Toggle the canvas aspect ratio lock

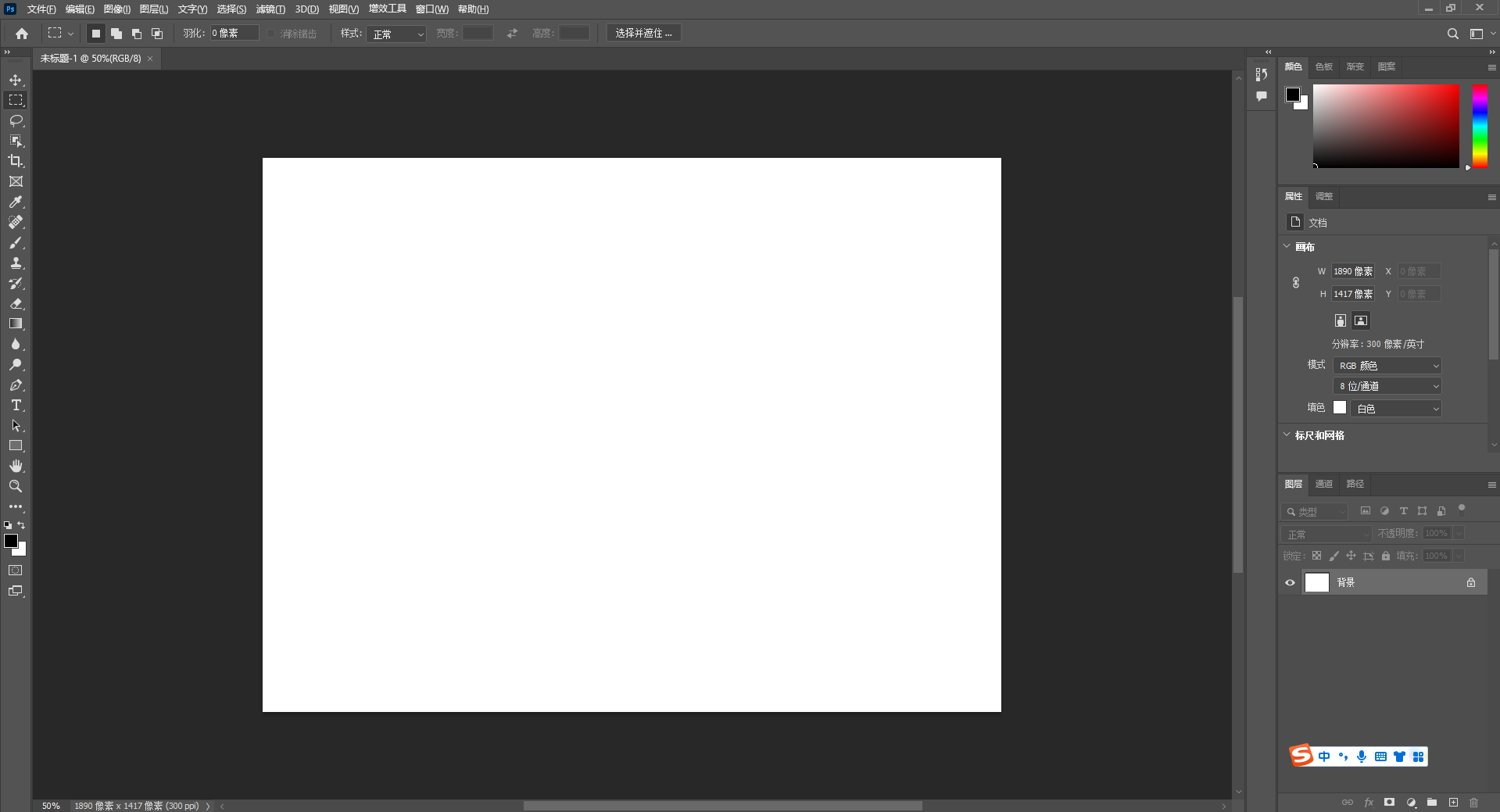click(1295, 282)
